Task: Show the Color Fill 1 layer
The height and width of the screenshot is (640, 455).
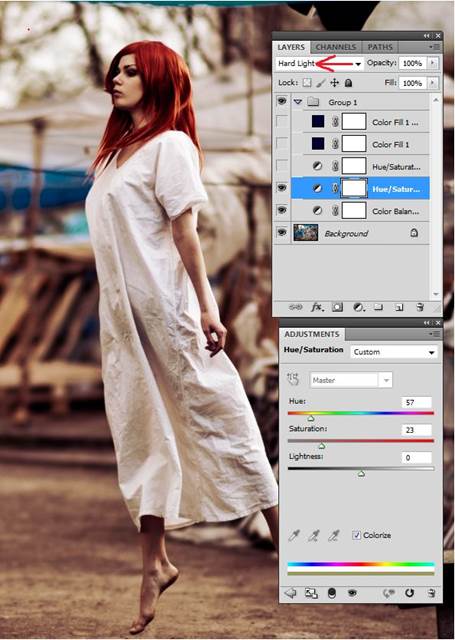Action: 282,144
